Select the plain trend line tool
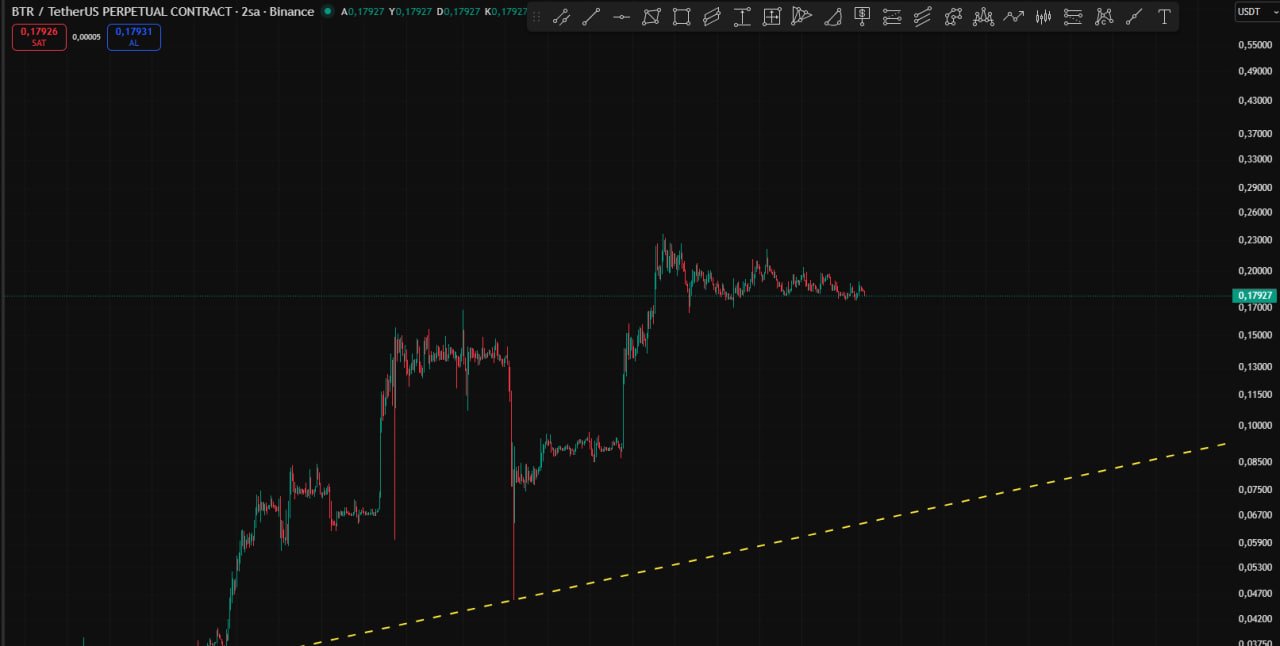1280x646 pixels. tap(591, 17)
